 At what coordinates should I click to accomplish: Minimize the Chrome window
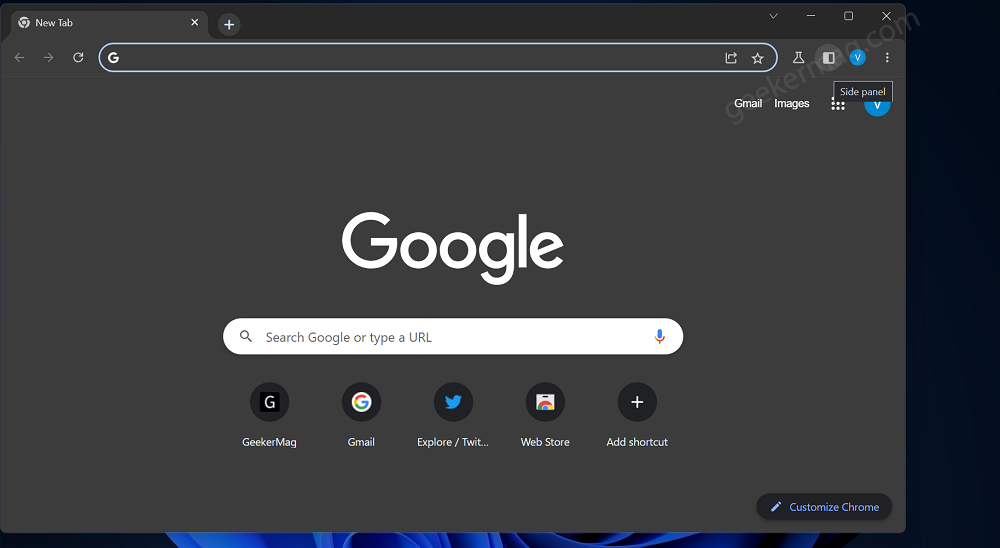tap(811, 16)
